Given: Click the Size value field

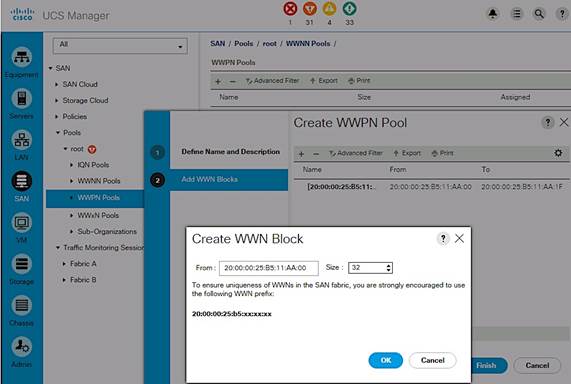Looking at the screenshot, I should point(367,268).
